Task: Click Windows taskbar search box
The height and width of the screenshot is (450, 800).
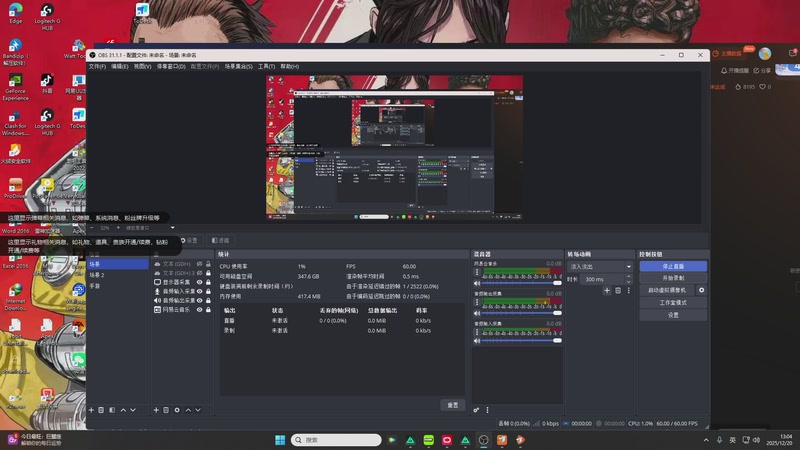Action: pos(336,440)
